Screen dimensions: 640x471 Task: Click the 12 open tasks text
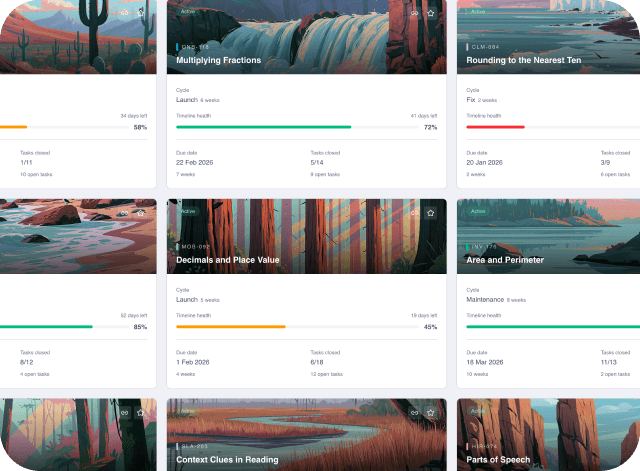click(x=327, y=374)
